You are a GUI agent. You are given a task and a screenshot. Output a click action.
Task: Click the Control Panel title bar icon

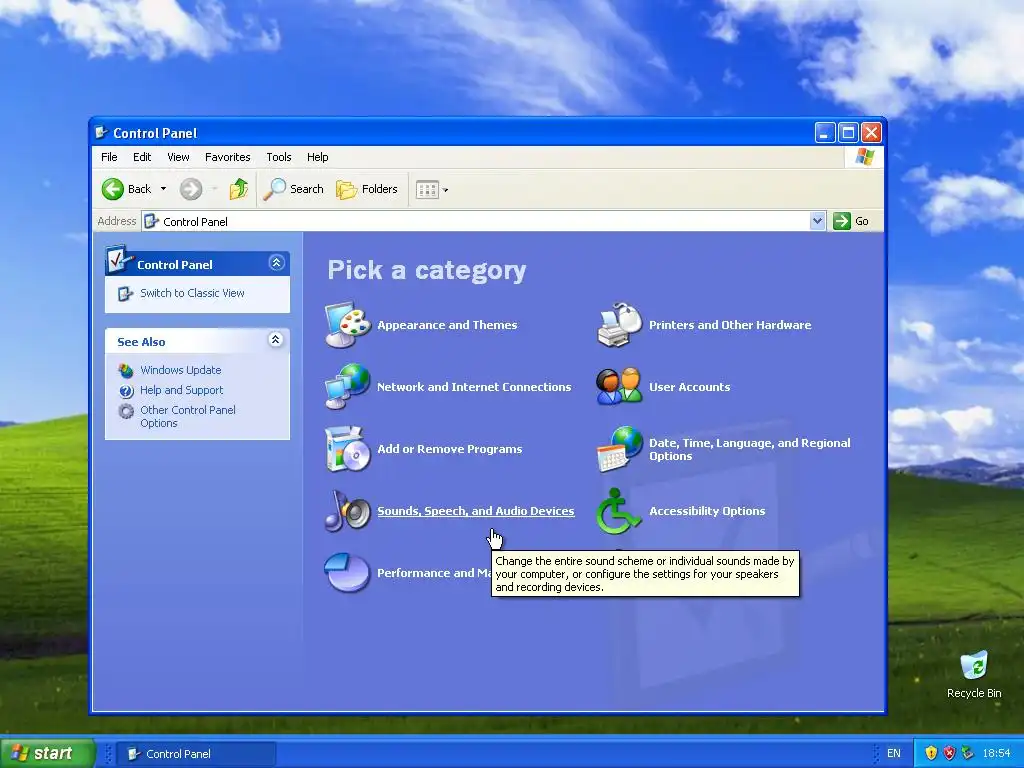(x=101, y=133)
